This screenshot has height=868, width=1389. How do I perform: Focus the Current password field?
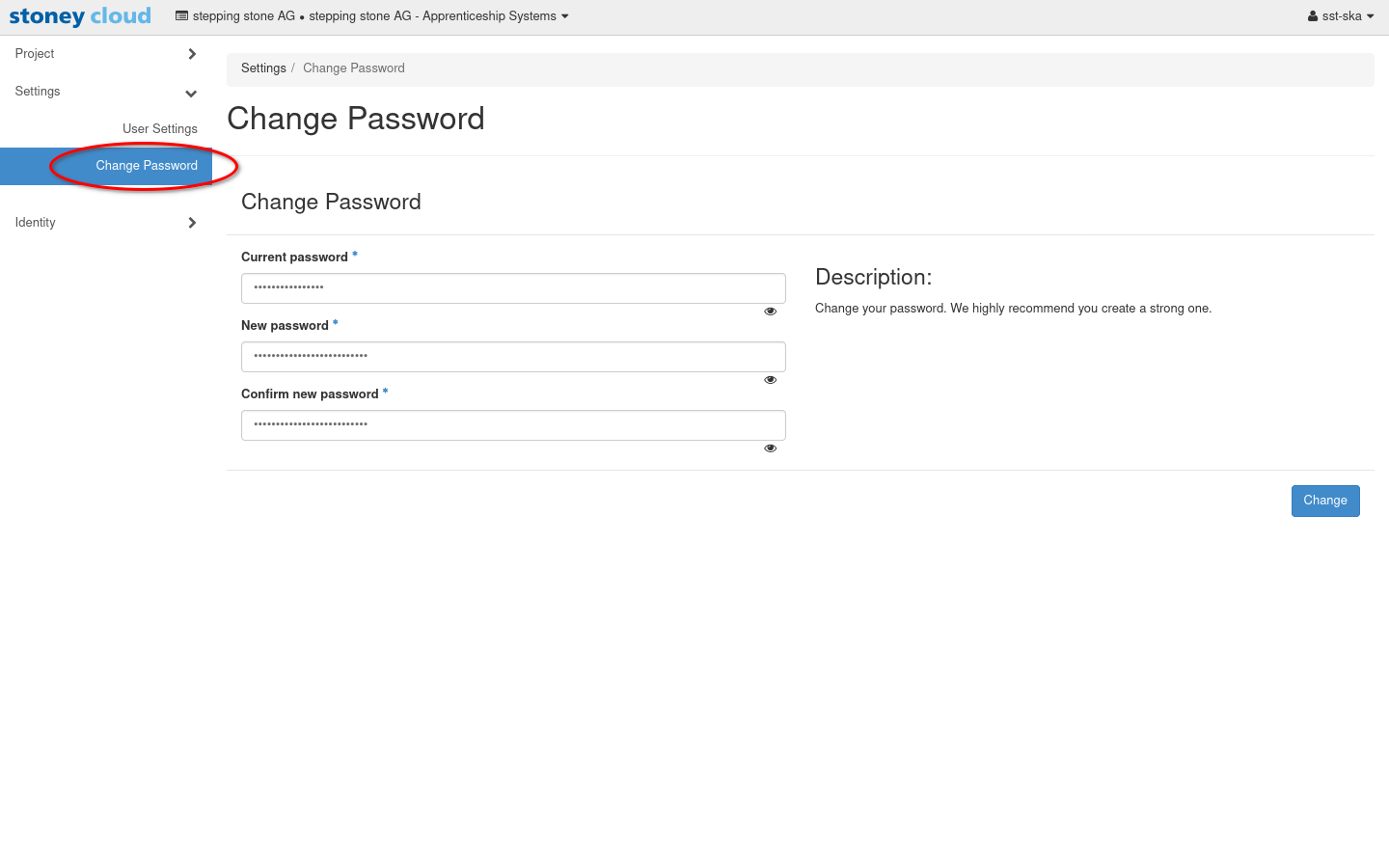click(x=513, y=288)
